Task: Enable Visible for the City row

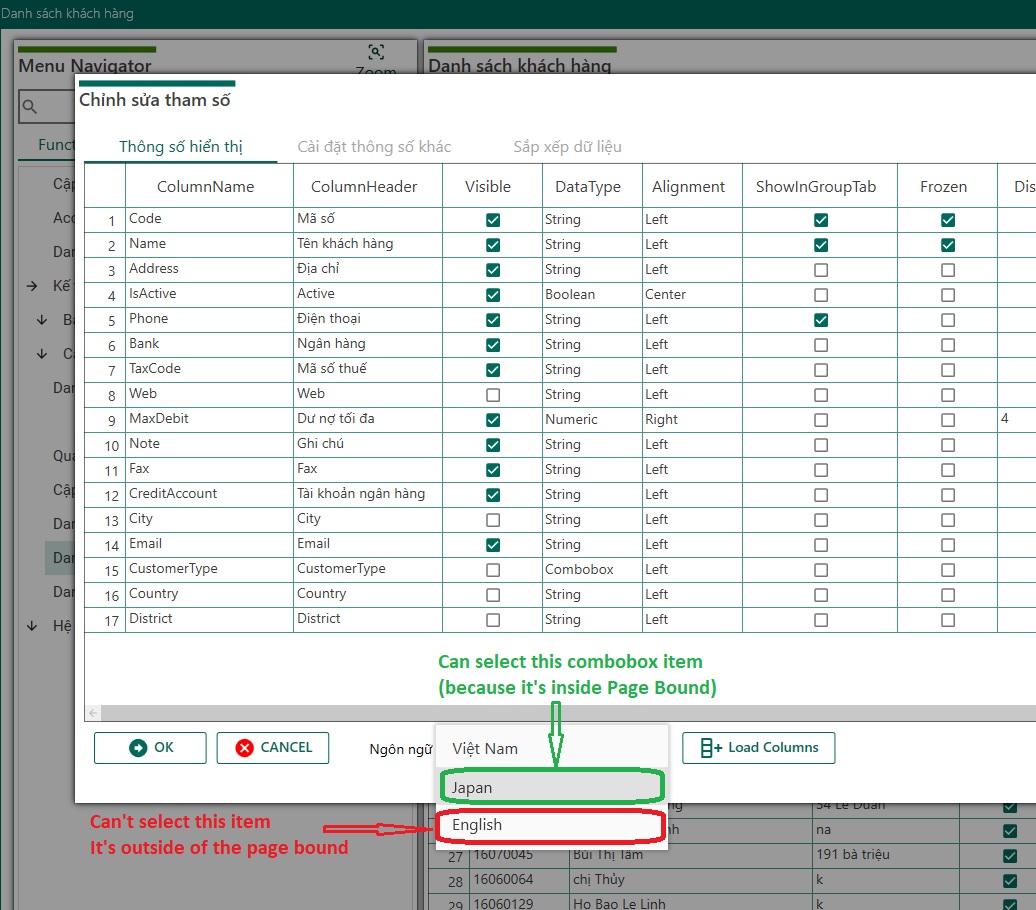Action: tap(493, 520)
